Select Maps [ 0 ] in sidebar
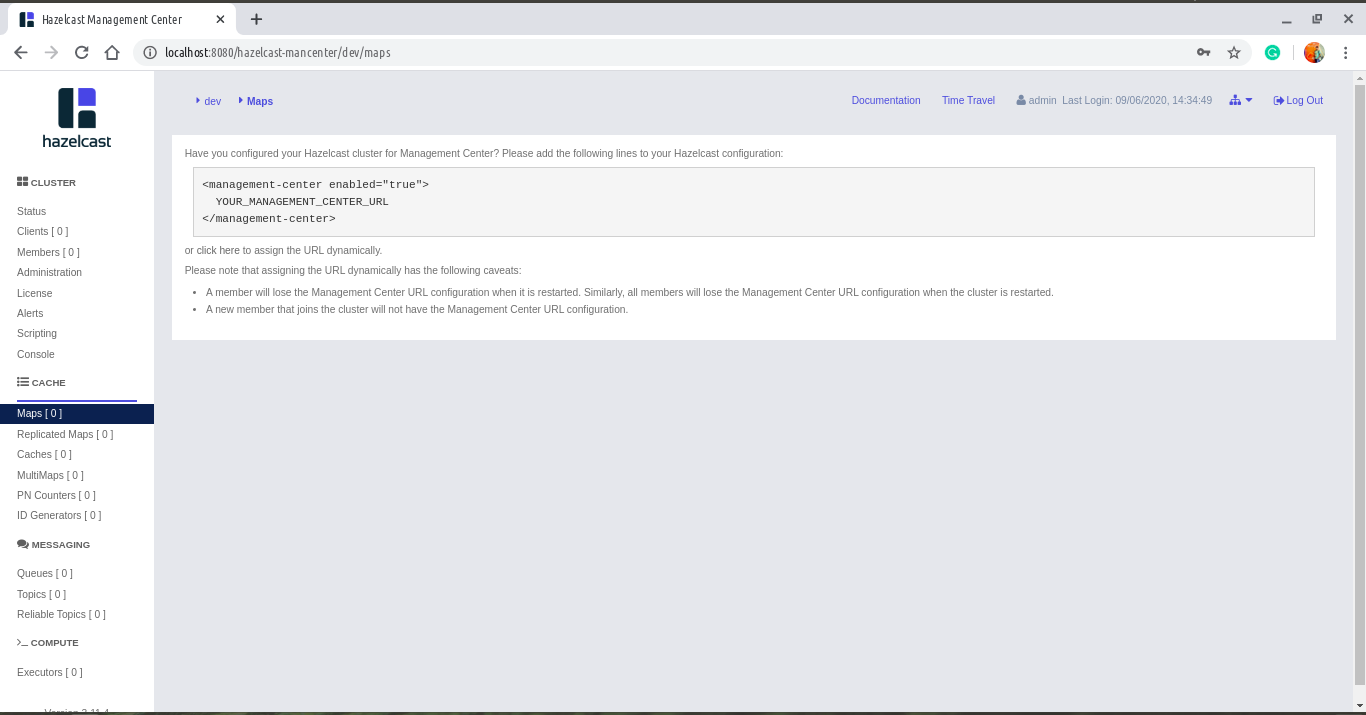 coord(77,413)
